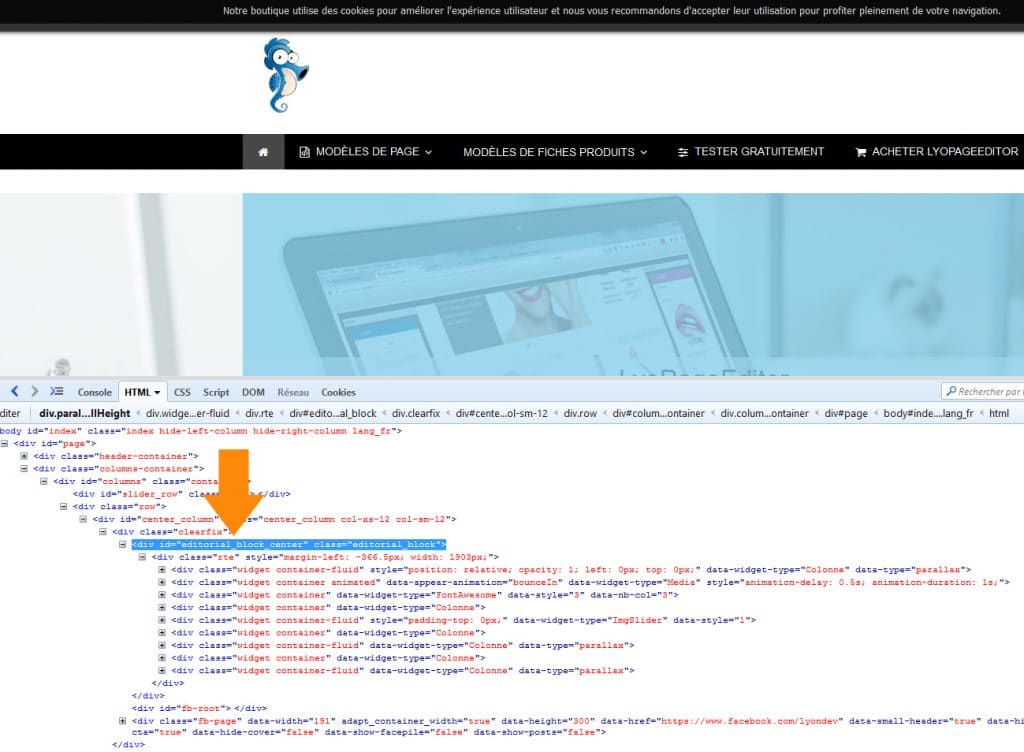Select div#edito...al_block breadcrumb

point(333,413)
